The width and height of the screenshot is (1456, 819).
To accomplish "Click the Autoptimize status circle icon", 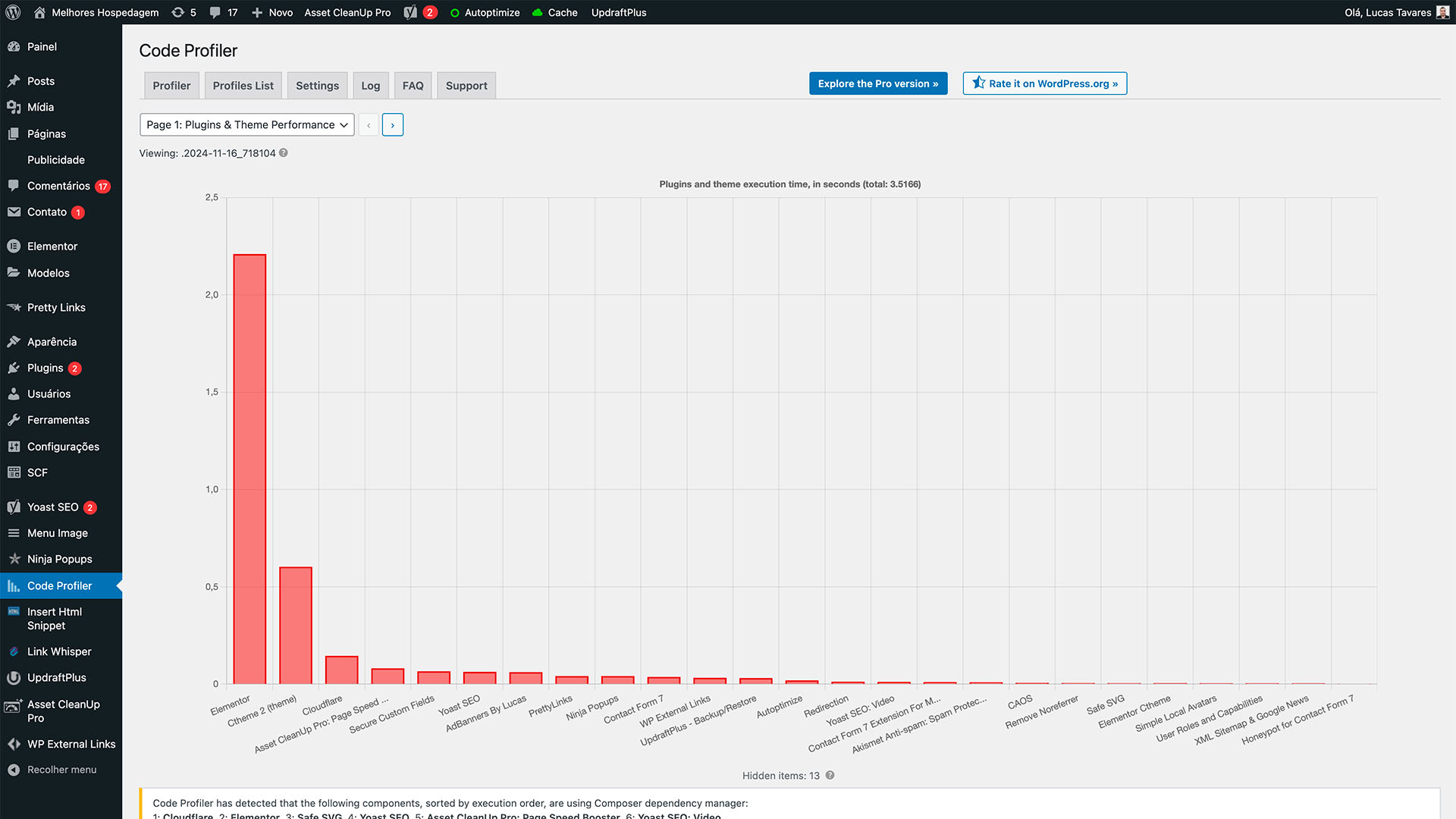I will click(x=455, y=13).
